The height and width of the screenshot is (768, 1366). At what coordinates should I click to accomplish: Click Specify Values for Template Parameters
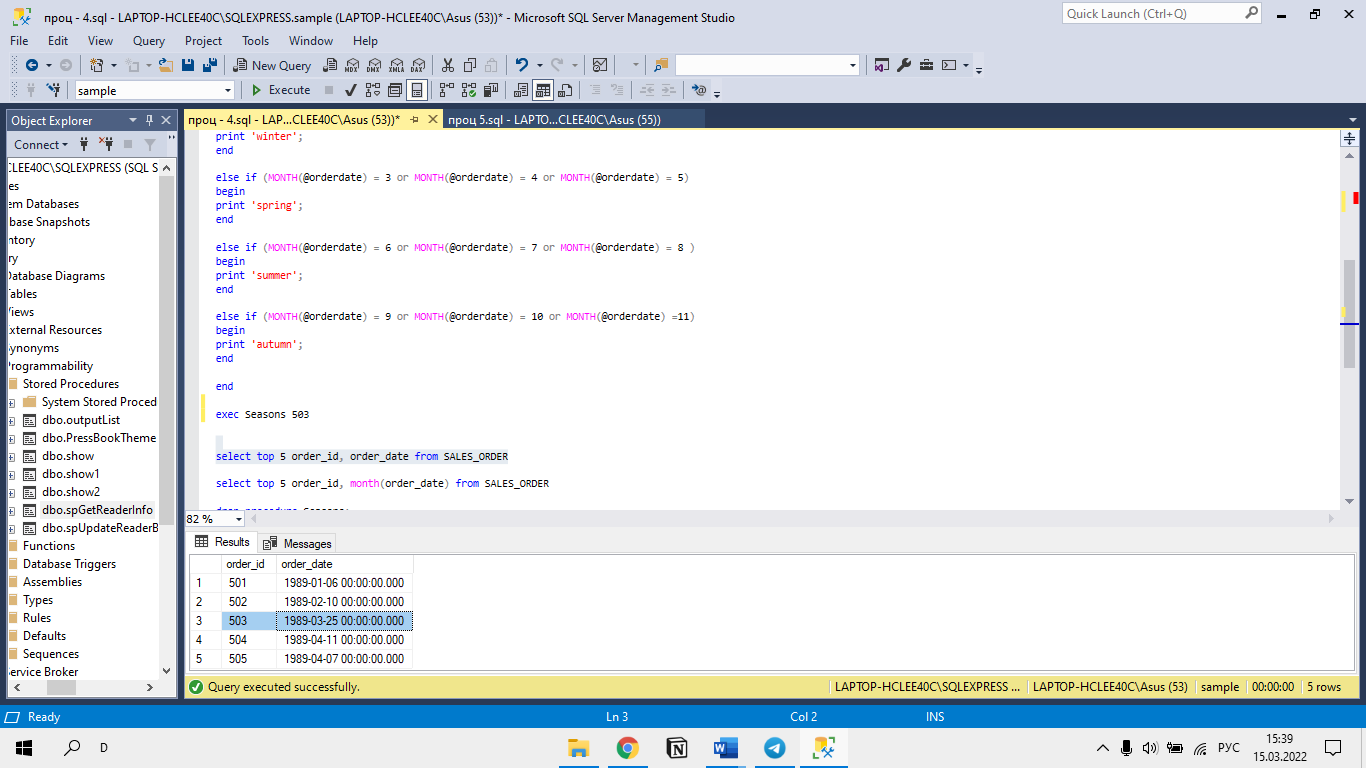(699, 90)
